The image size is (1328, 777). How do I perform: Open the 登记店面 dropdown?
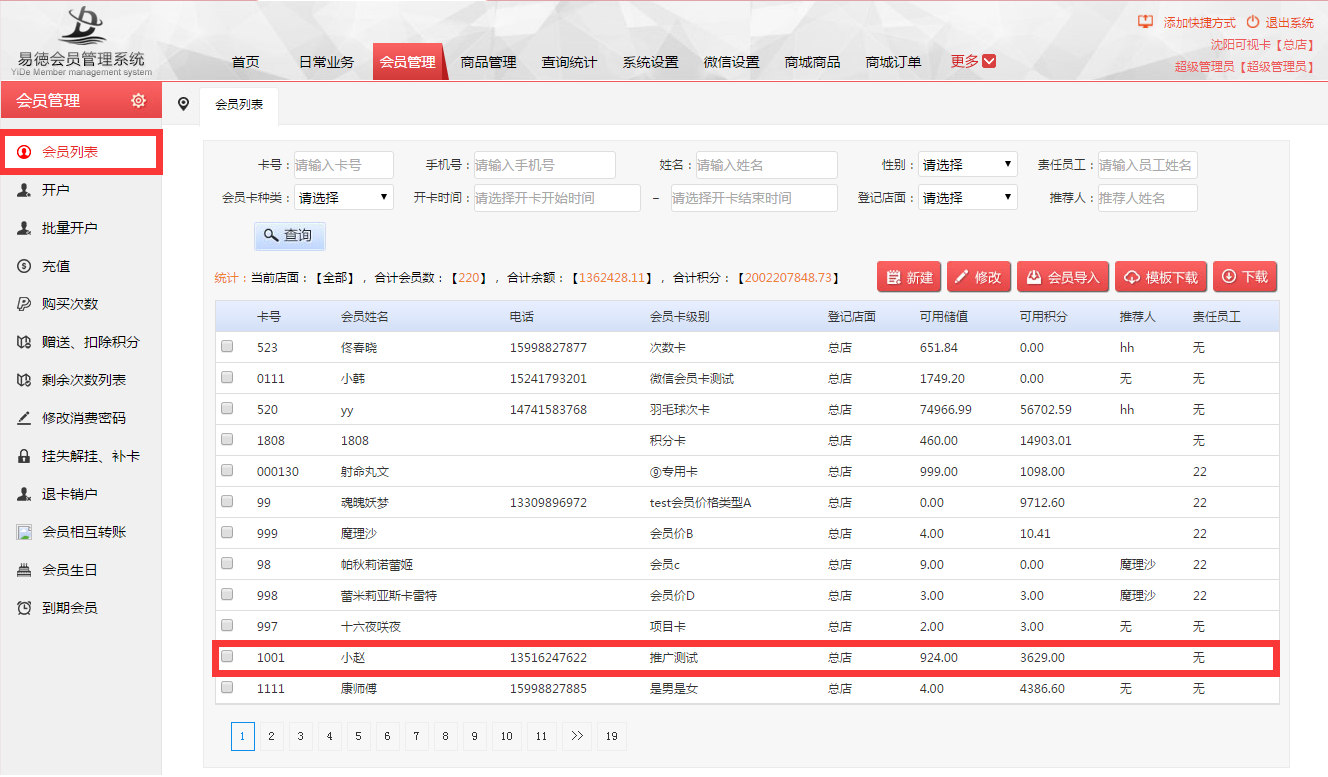tap(967, 198)
